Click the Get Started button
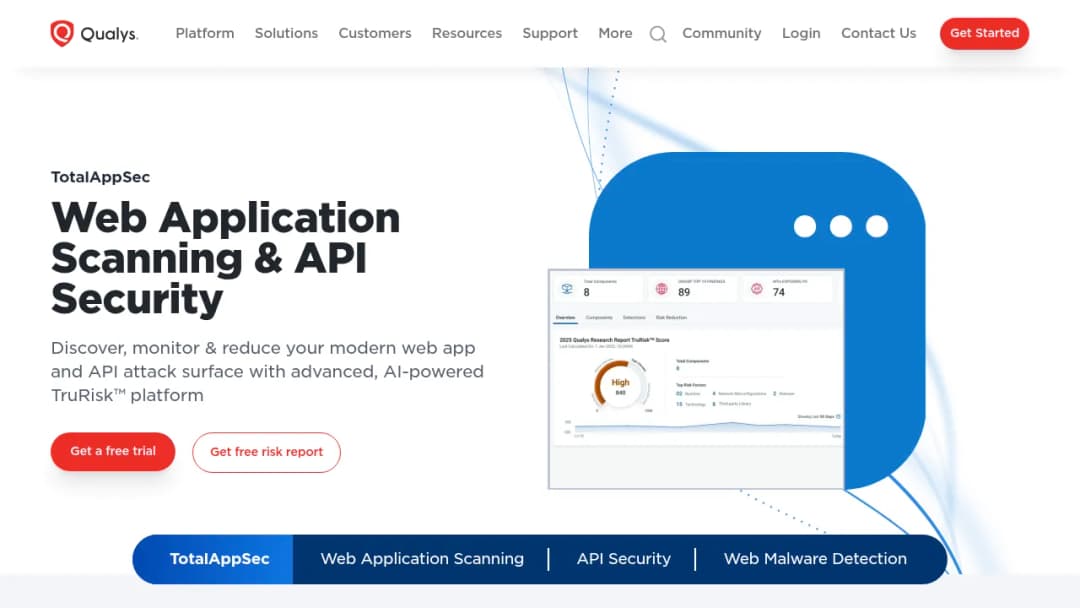This screenshot has width=1080, height=608. [x=984, y=33]
